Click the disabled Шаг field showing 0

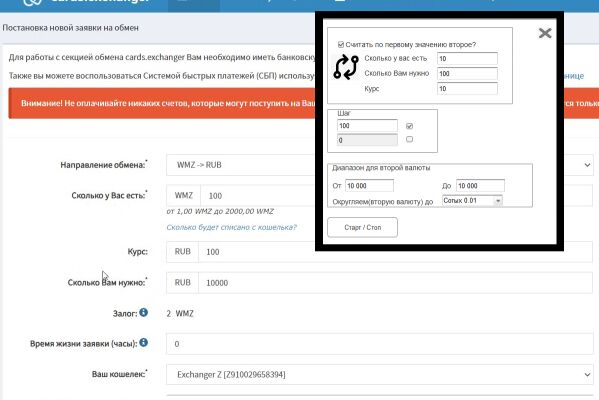click(367, 140)
